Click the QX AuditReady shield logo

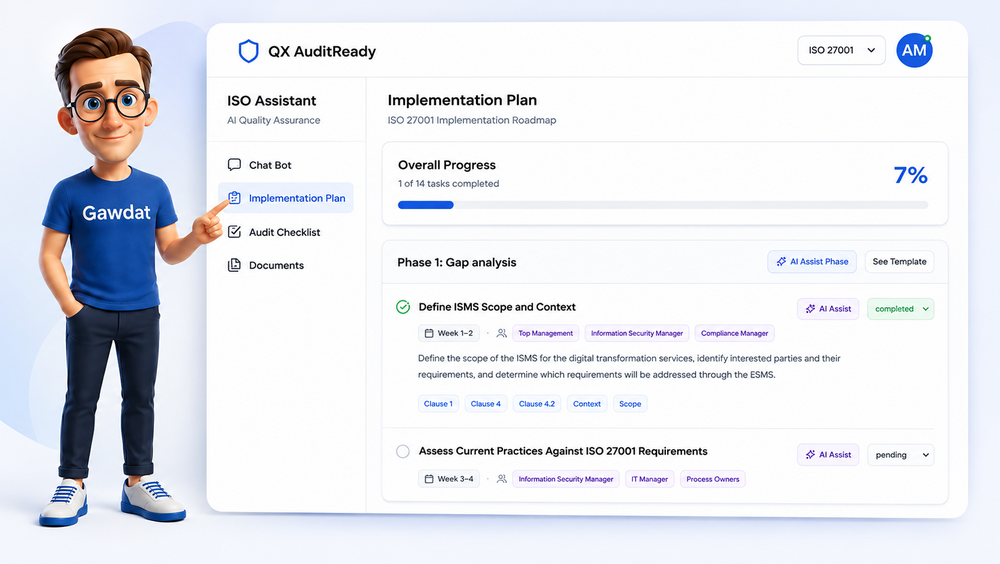248,51
